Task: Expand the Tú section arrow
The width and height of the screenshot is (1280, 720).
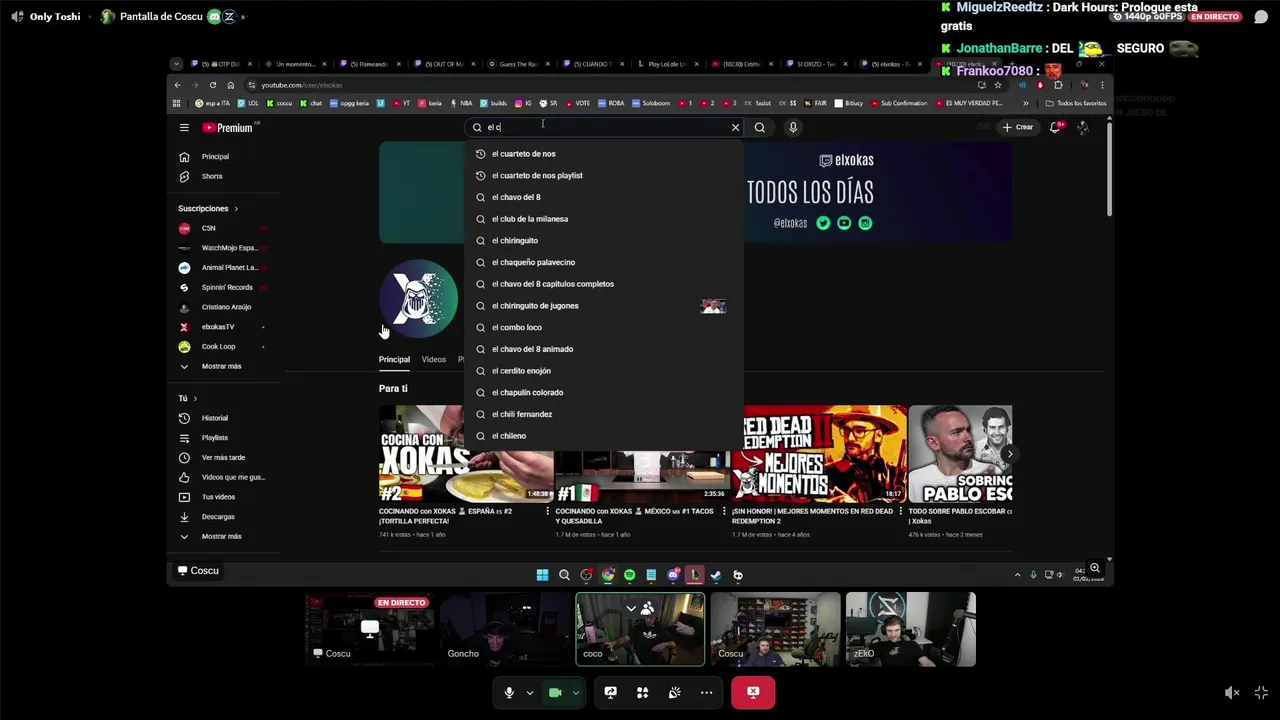Action: pos(195,398)
